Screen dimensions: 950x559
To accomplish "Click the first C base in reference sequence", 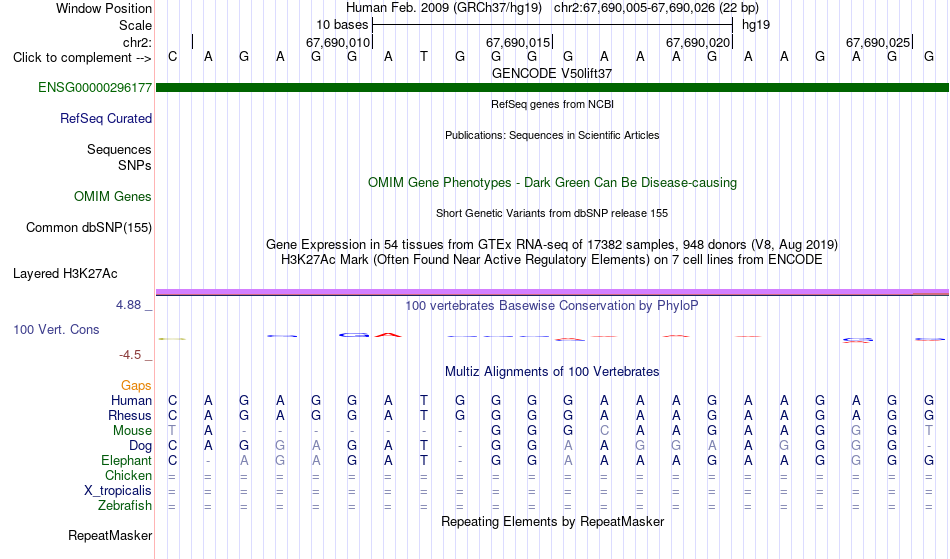I will [173, 57].
